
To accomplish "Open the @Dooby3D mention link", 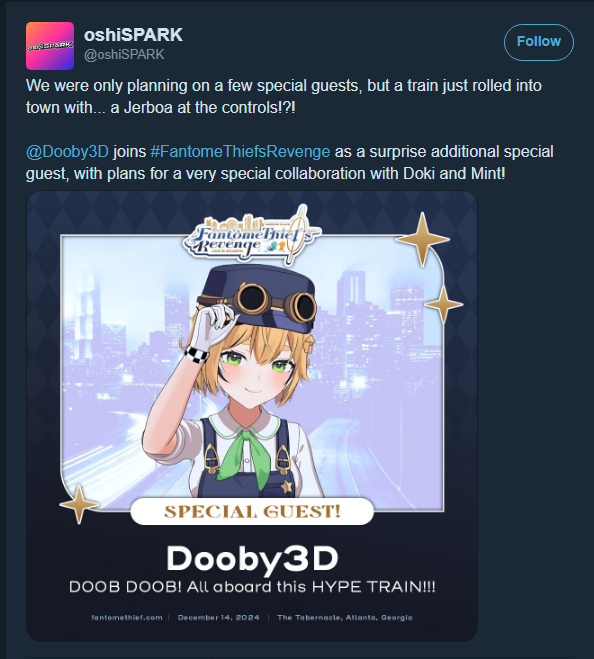I will pos(67,151).
